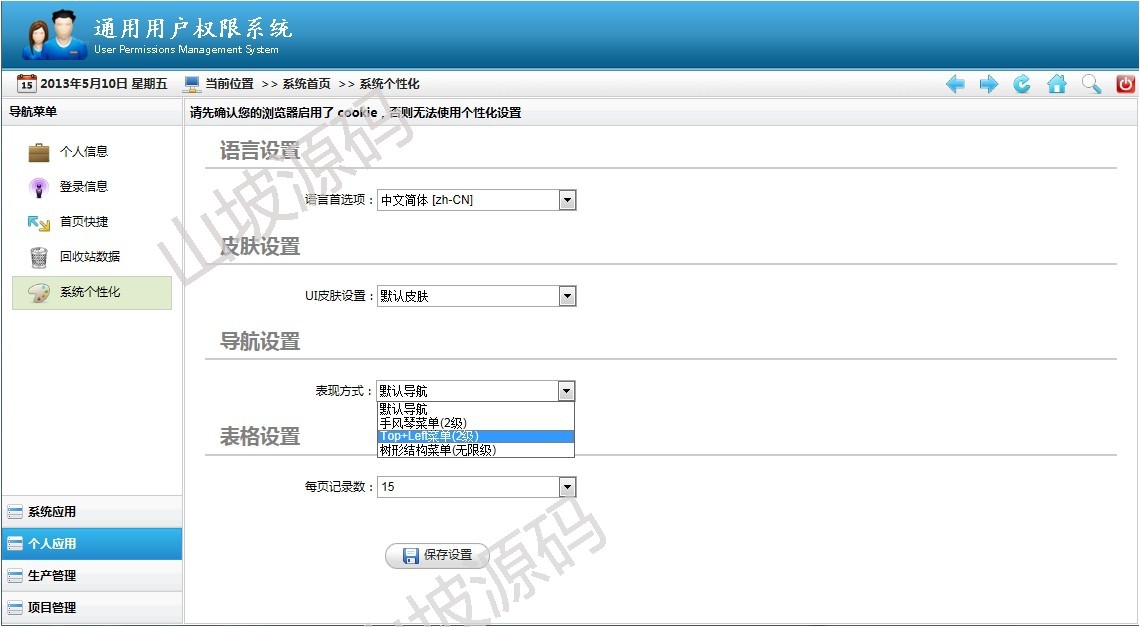Click the 皮肤设置 section heading

[260, 247]
